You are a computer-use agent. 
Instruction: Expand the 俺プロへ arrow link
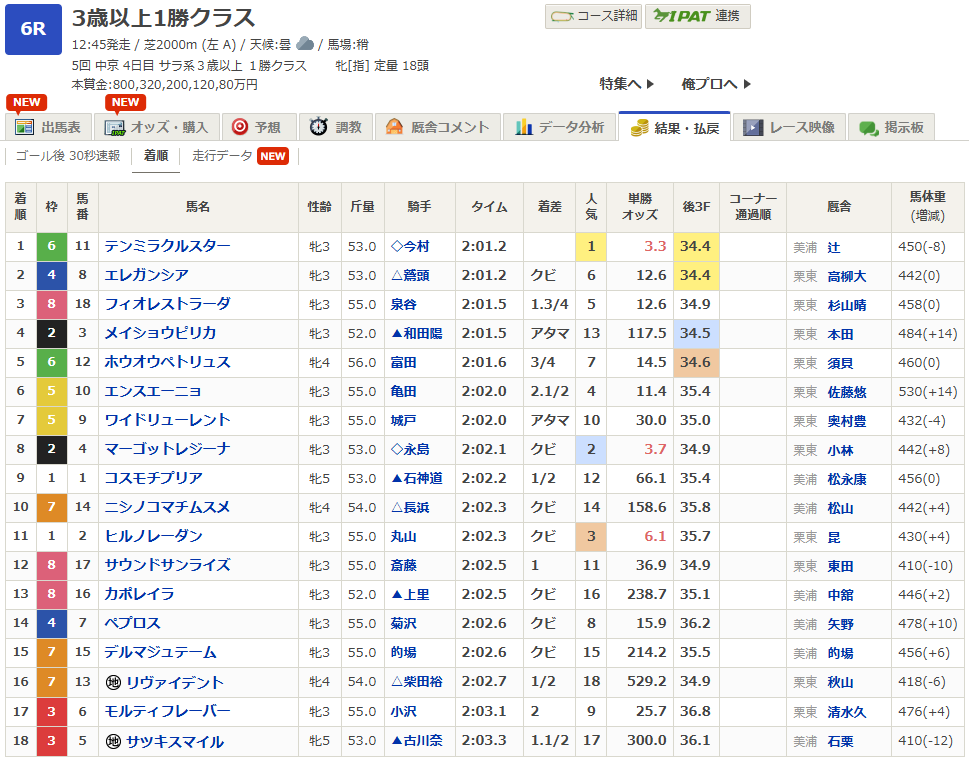click(x=715, y=84)
